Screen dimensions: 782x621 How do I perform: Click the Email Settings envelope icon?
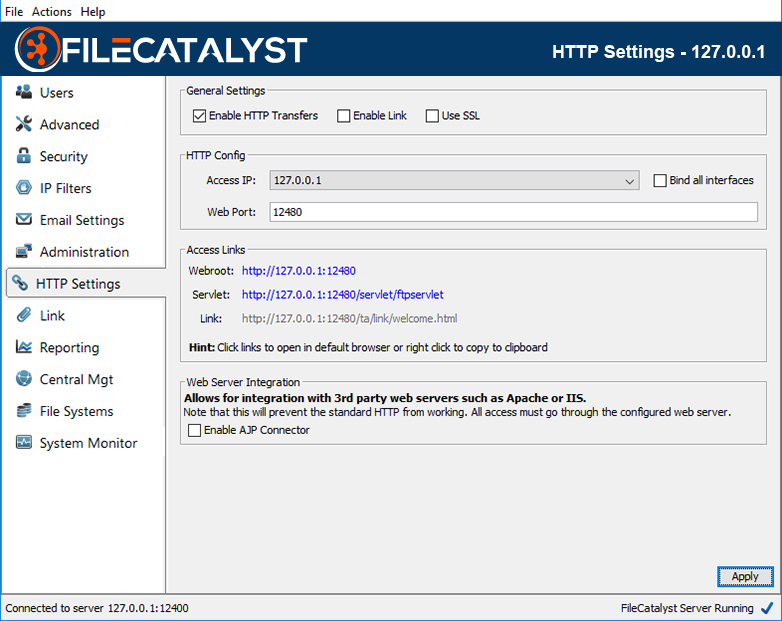[x=23, y=219]
